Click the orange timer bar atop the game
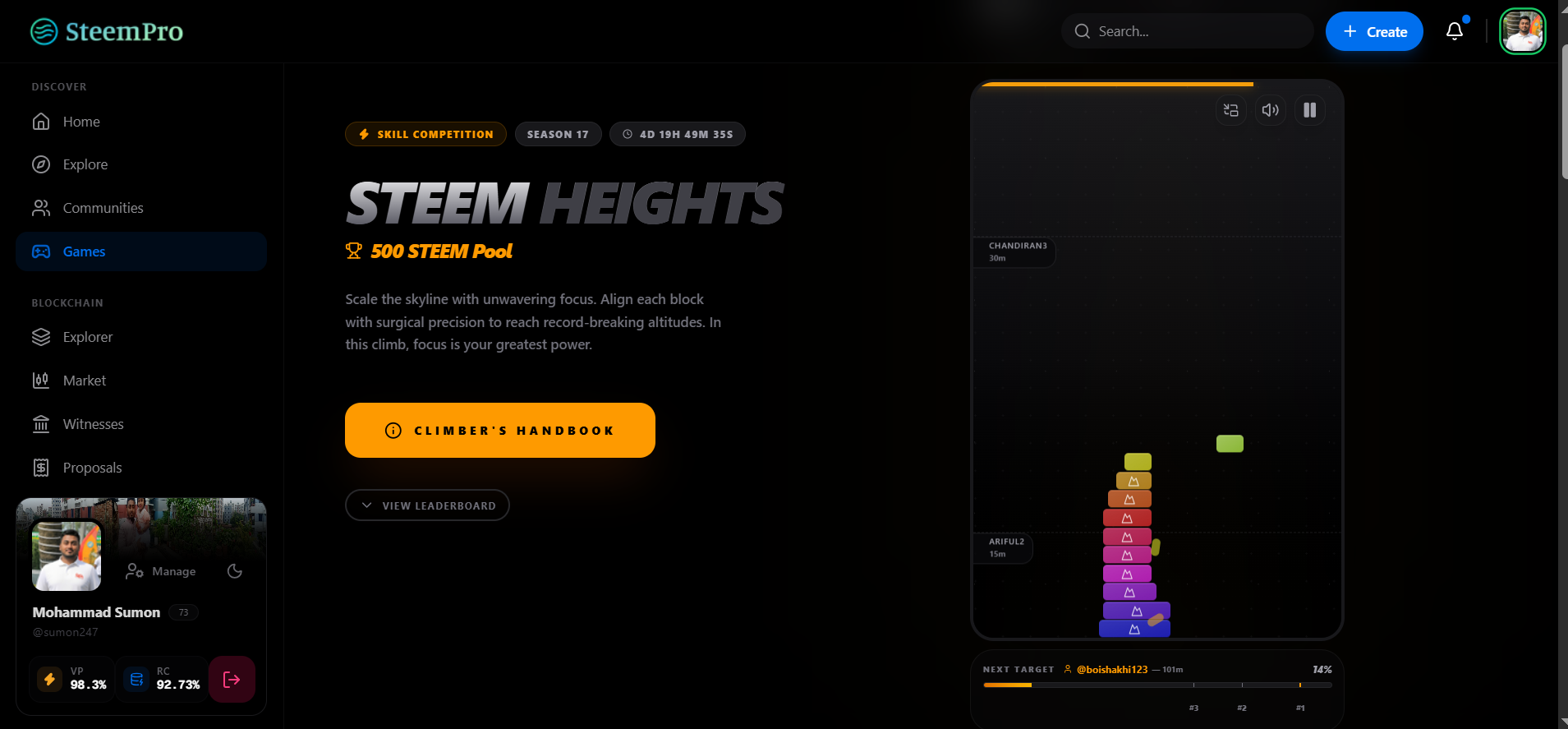The image size is (1568, 729). 1117,84
